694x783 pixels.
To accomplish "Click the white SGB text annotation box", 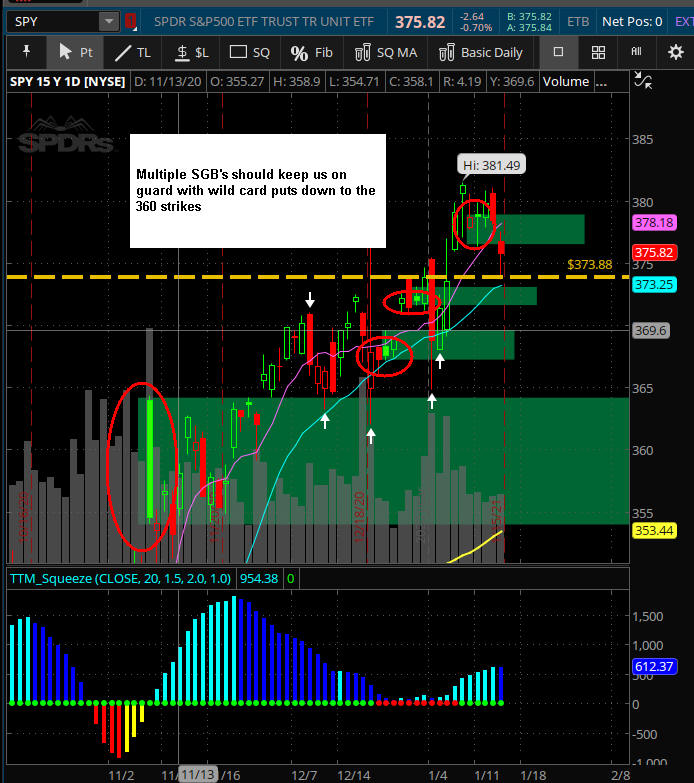I will (258, 191).
